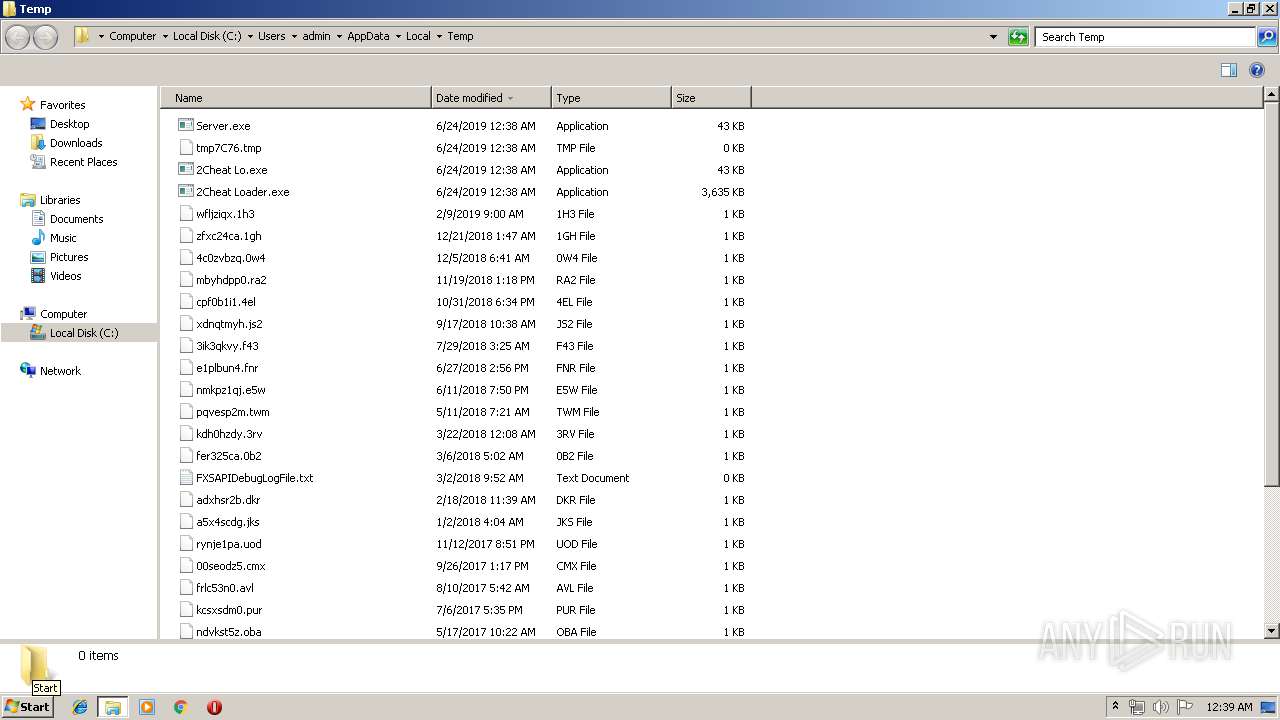Open Desktop in Favorites
Image resolution: width=1280 pixels, height=720 pixels.
point(69,124)
